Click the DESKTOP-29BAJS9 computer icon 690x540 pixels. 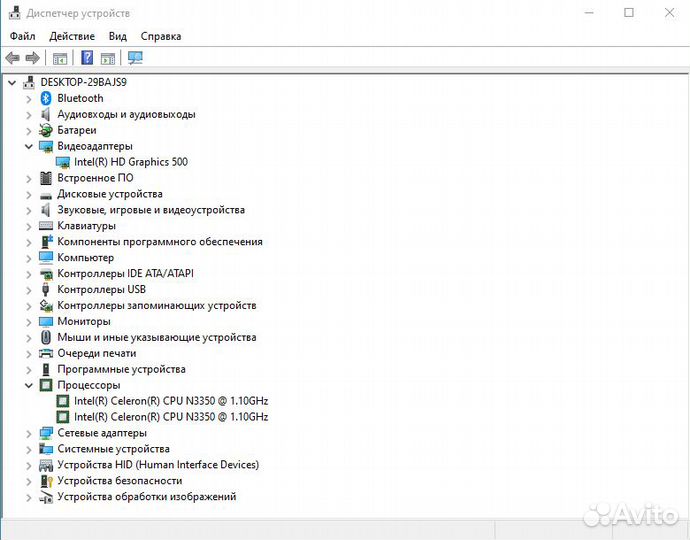point(29,82)
